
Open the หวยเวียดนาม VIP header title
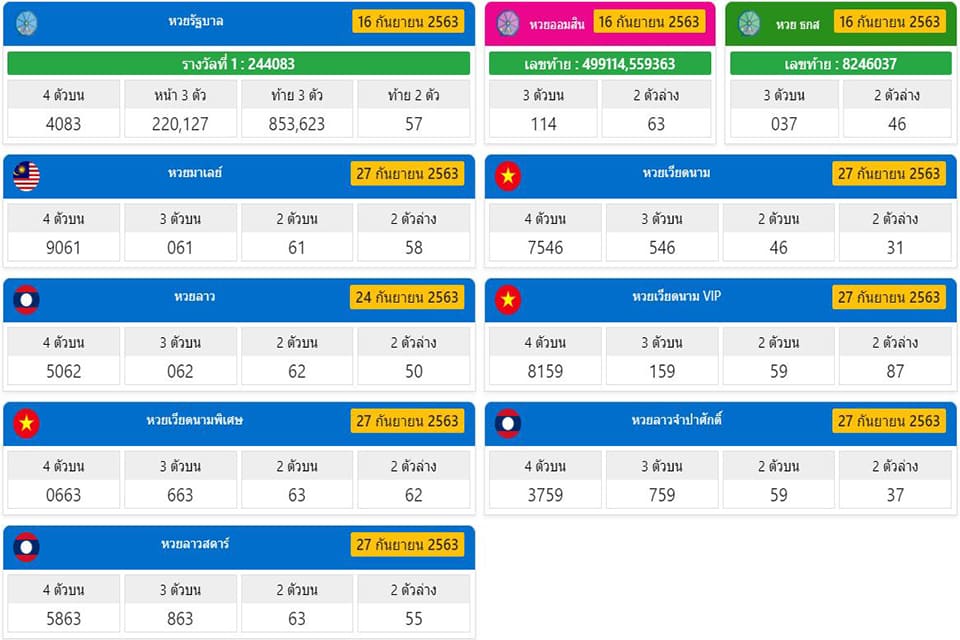[677, 296]
